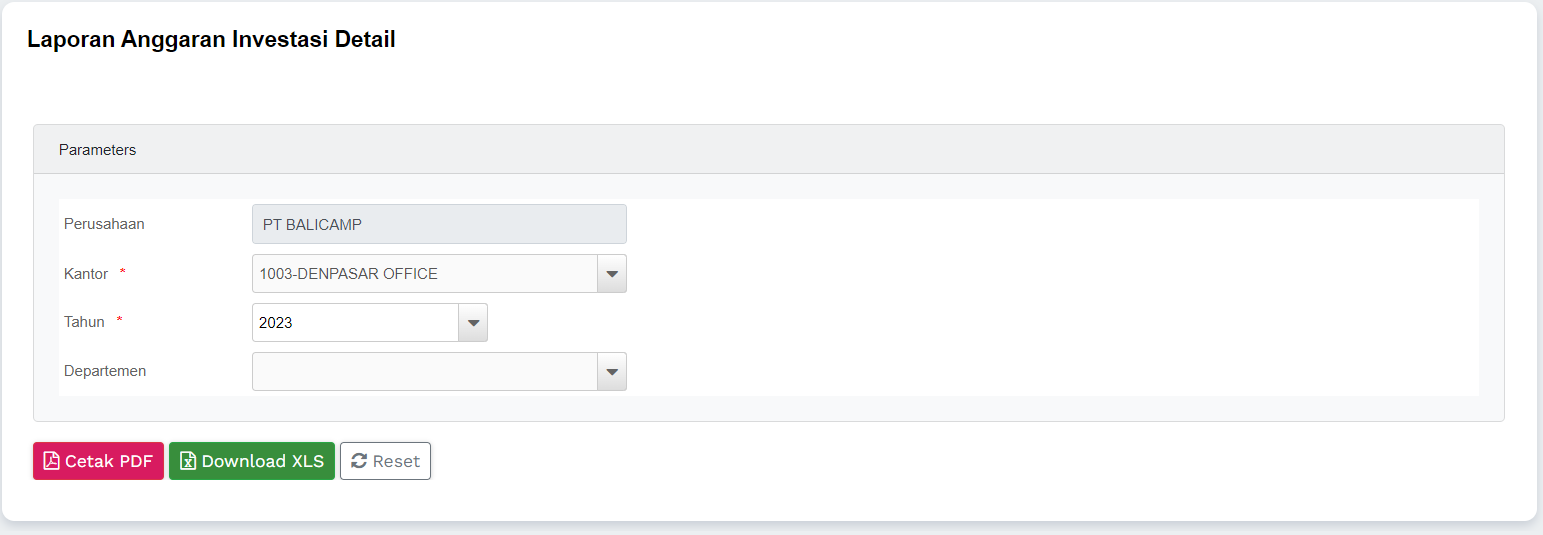Click the Tahun field label
This screenshot has width=1543, height=535.
[84, 322]
